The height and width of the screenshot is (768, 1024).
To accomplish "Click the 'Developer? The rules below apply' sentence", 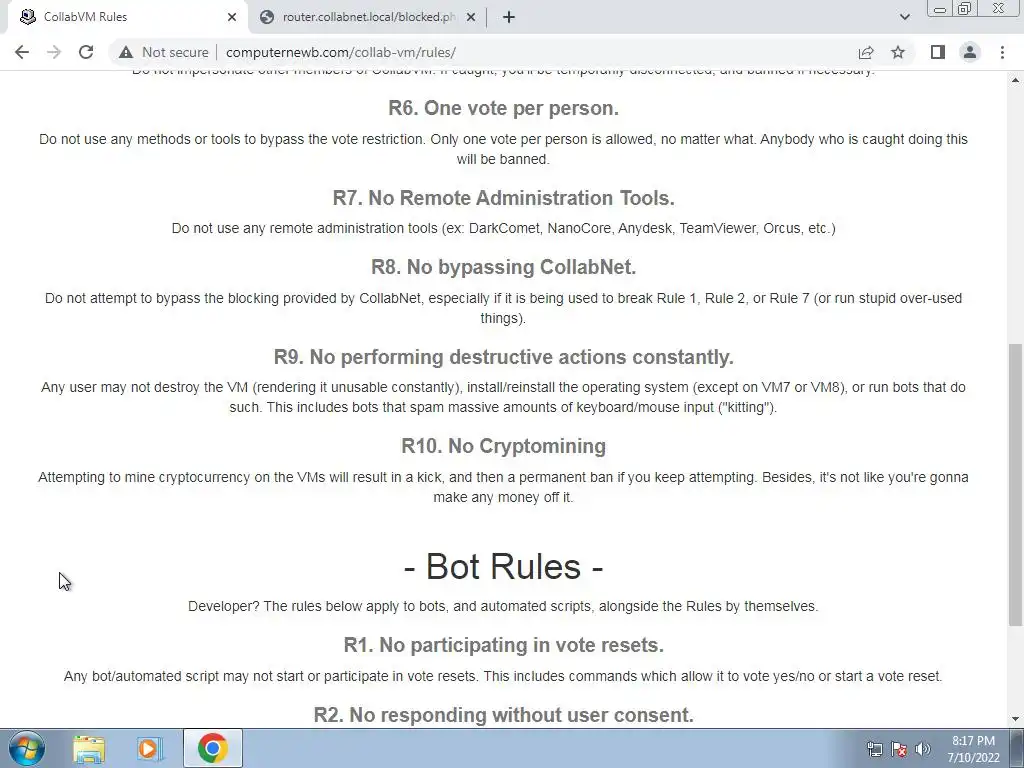I will click(x=503, y=606).
